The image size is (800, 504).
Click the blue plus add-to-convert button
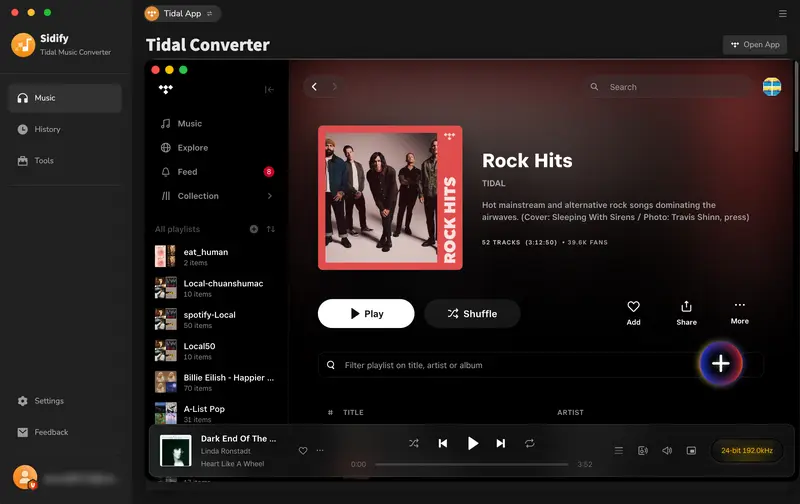point(720,364)
